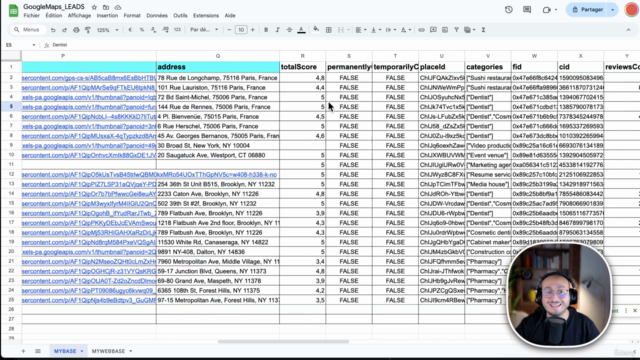Start a Meet call via the camera icon
Viewport: 640px width, 360px height.
[x=547, y=10]
